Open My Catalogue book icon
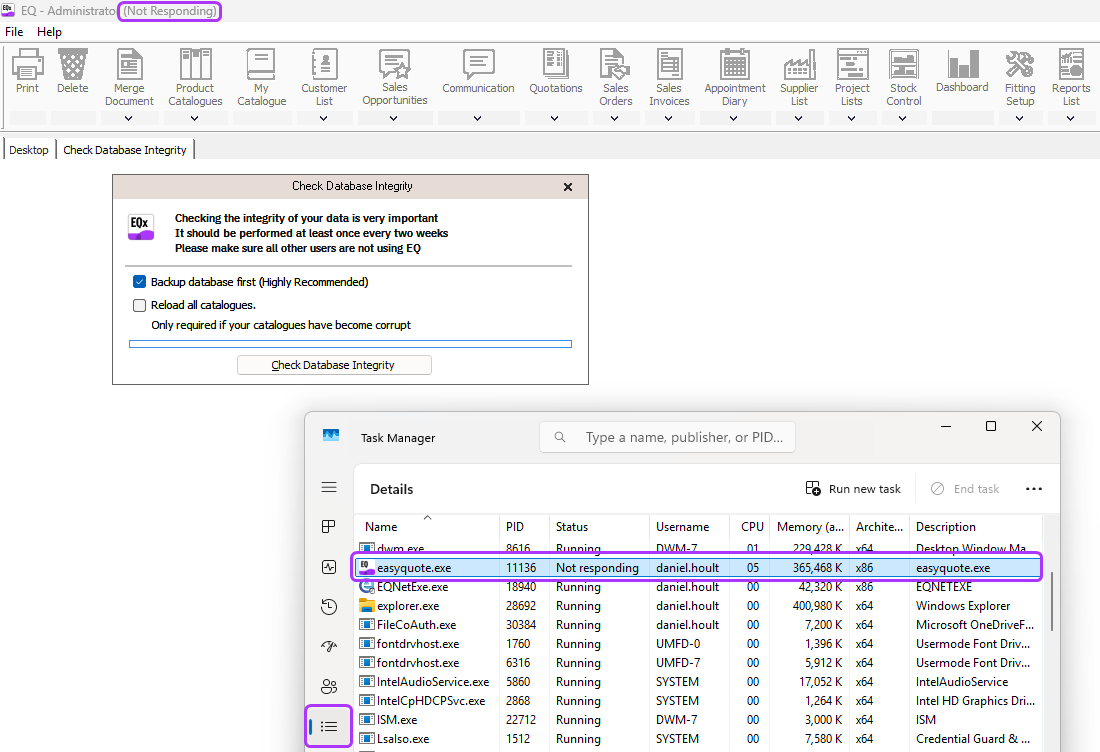 pos(261,64)
